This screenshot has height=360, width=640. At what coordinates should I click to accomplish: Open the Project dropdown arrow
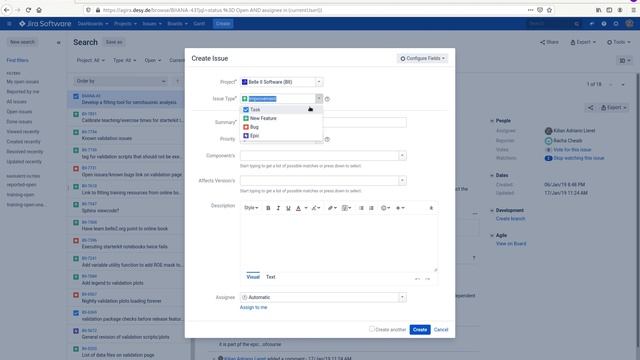point(319,82)
